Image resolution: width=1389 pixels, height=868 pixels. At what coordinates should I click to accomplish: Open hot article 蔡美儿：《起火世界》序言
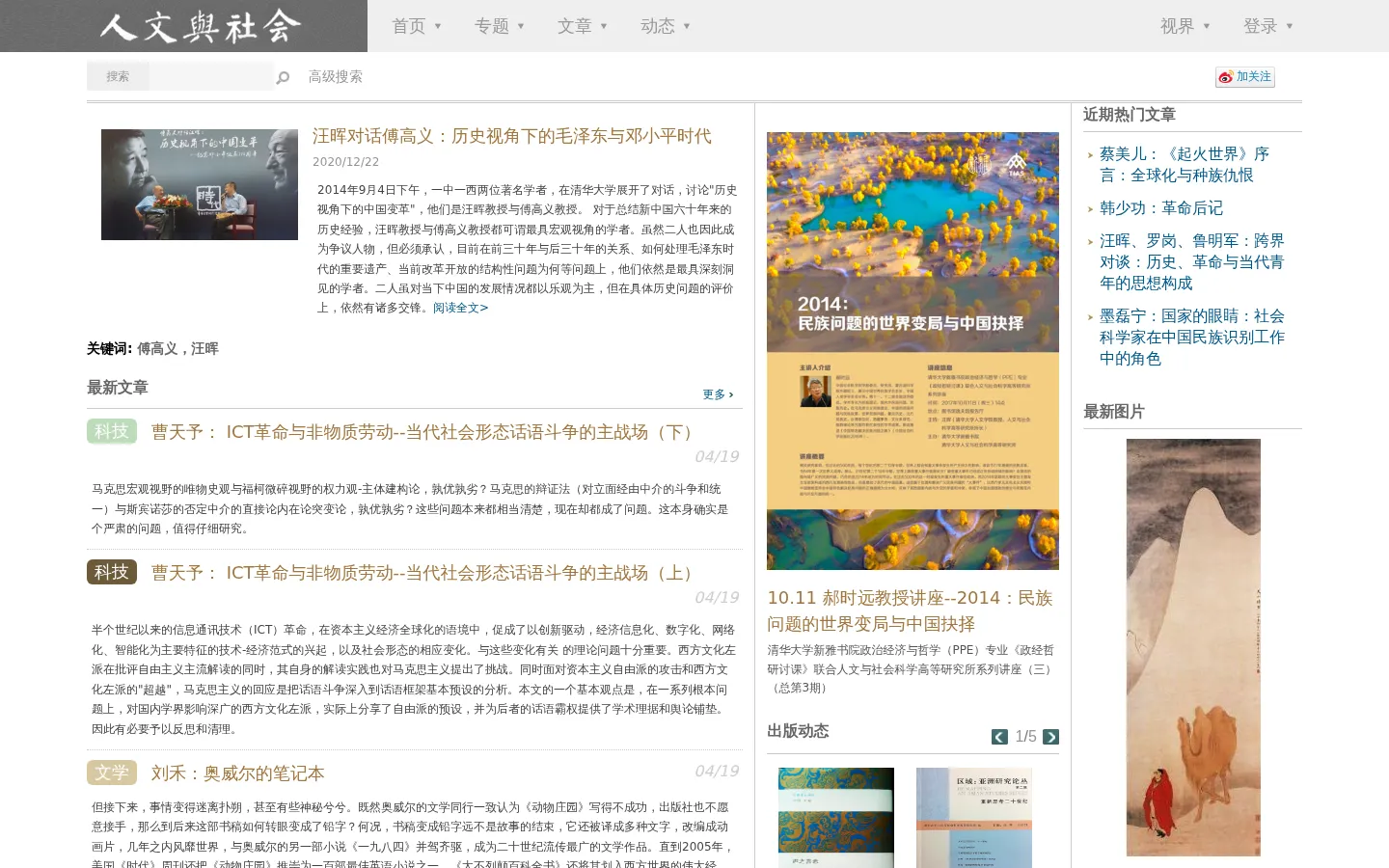click(x=1185, y=165)
